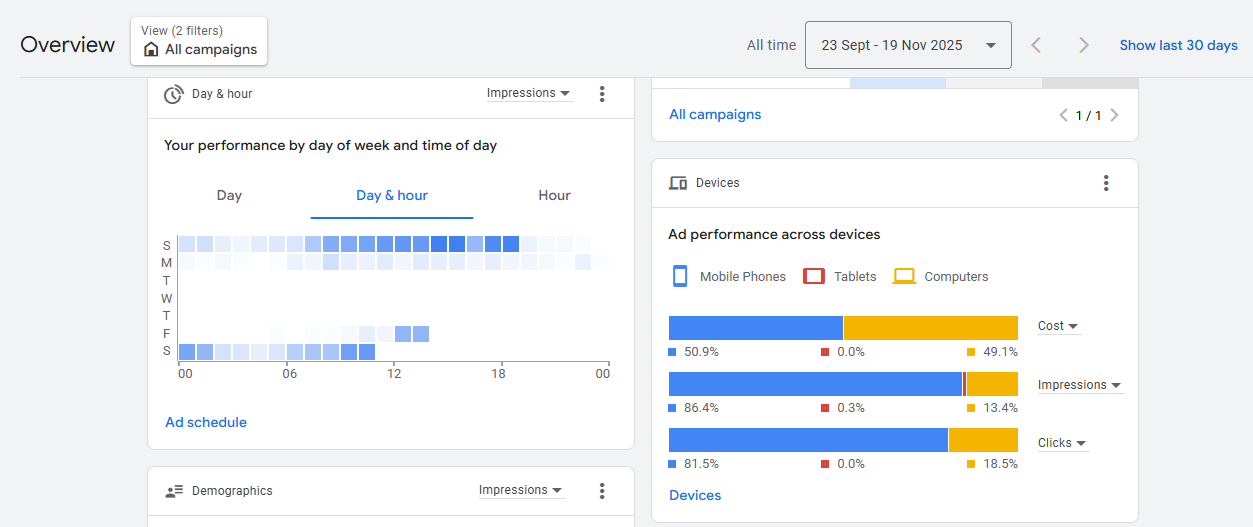
Task: Click the Day & hour clock icon
Action: [174, 94]
